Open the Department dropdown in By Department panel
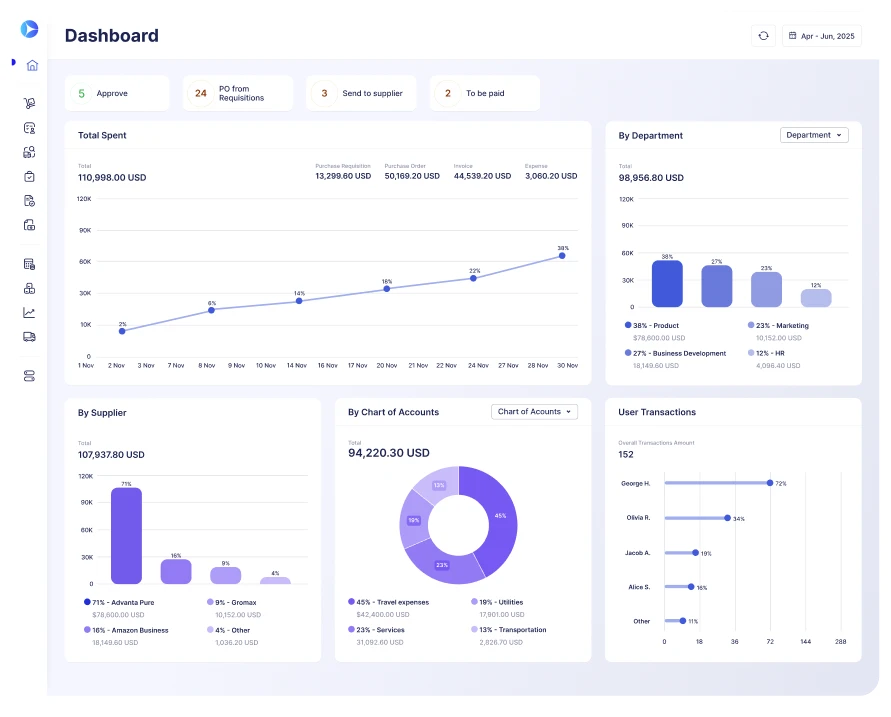 (814, 135)
